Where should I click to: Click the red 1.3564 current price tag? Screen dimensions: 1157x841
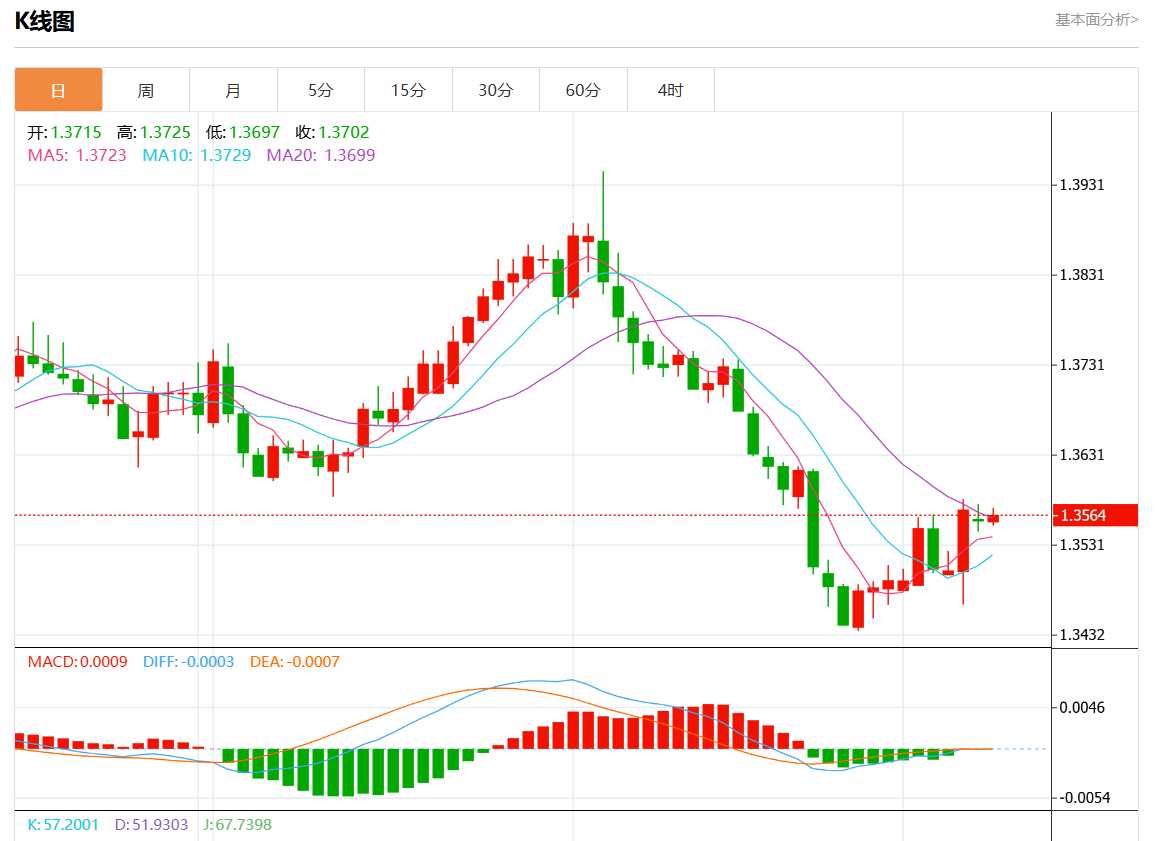click(x=1095, y=515)
